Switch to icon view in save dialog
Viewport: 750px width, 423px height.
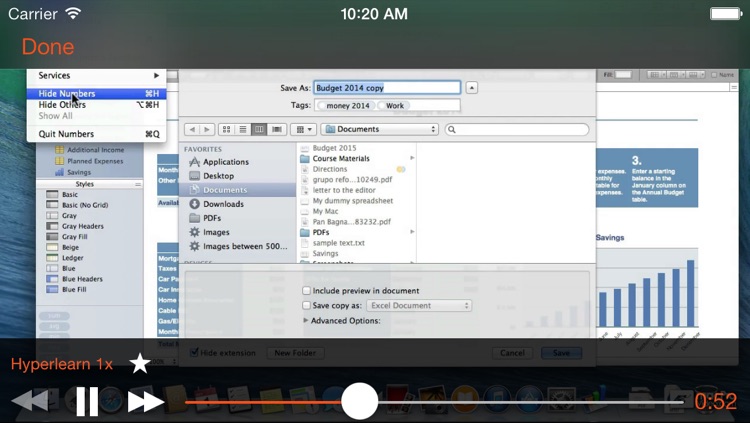pos(226,129)
